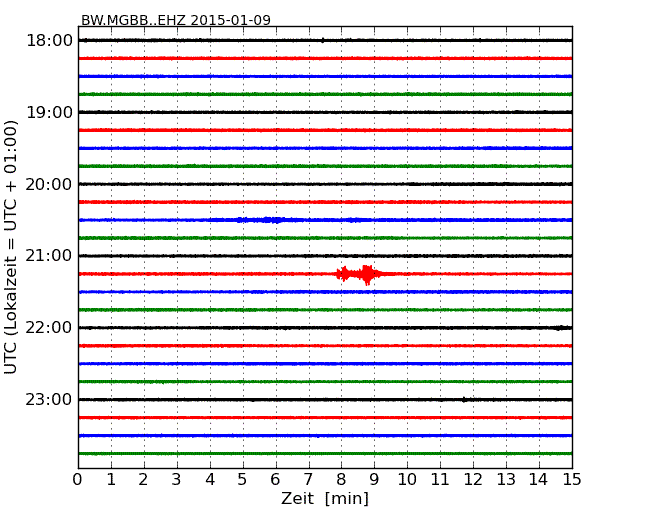Select the 21:00 time label
This screenshot has width=650, height=520.
(x=49, y=256)
